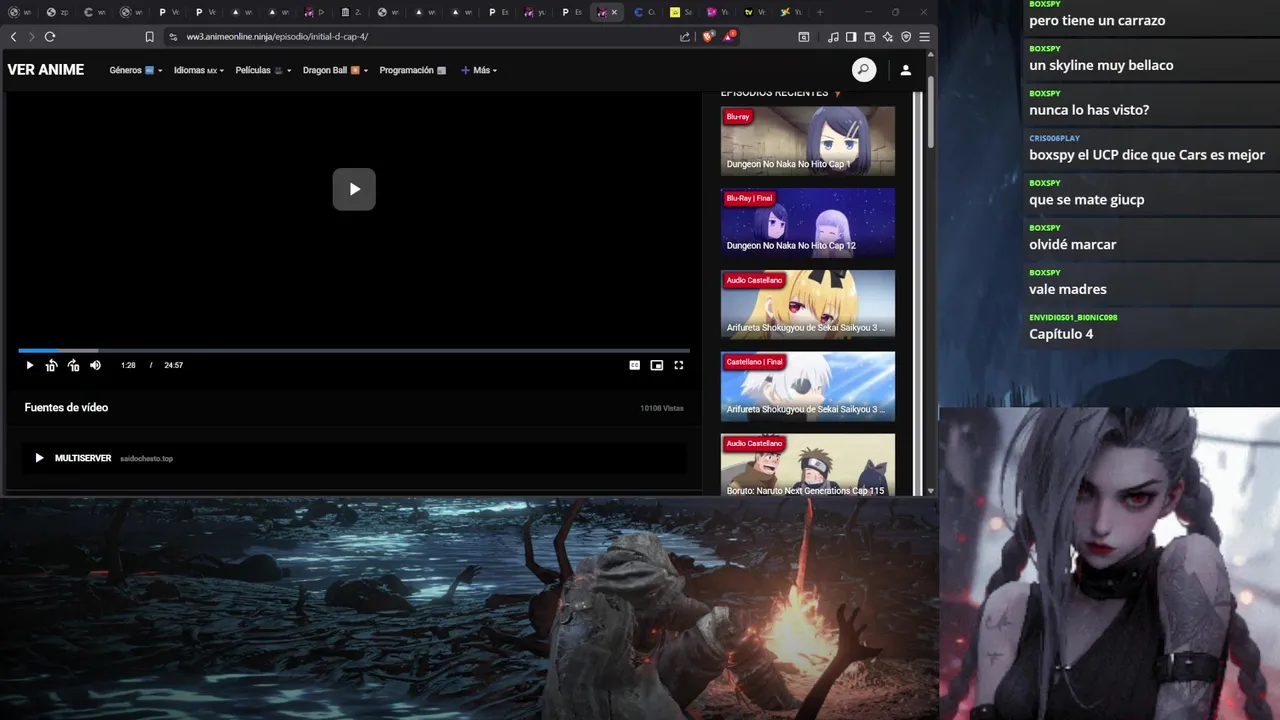Switch to the yellow-icon Se tab
The image size is (1280, 720).
pyautogui.click(x=681, y=12)
